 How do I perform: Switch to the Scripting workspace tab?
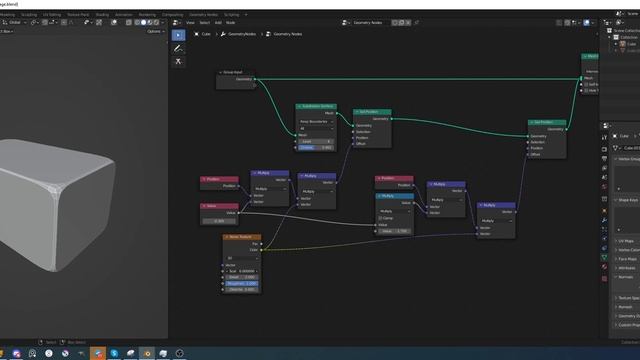click(231, 15)
